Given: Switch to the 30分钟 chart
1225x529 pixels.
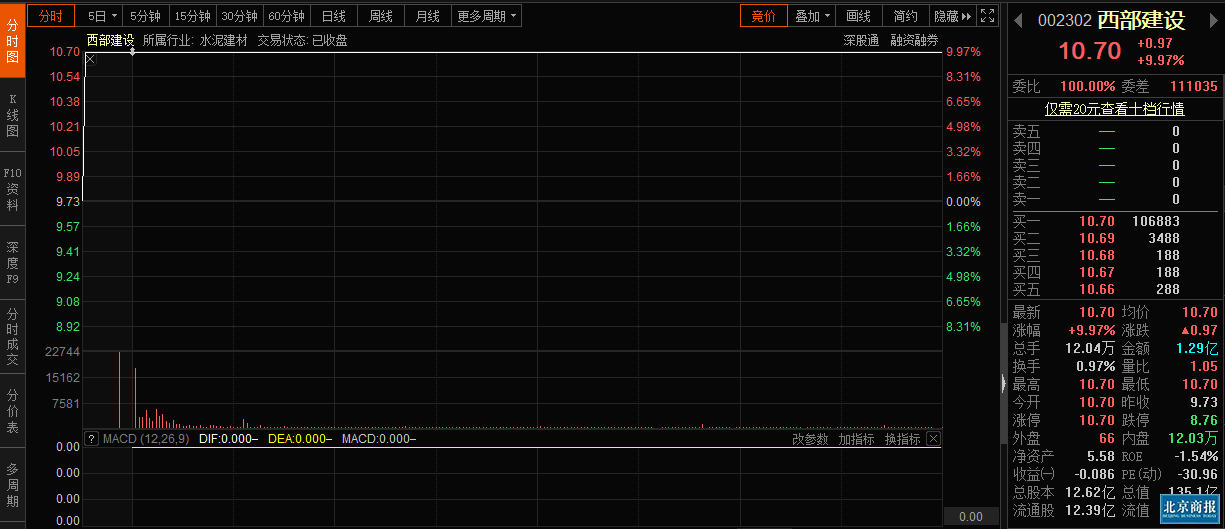Looking at the screenshot, I should pos(239,16).
